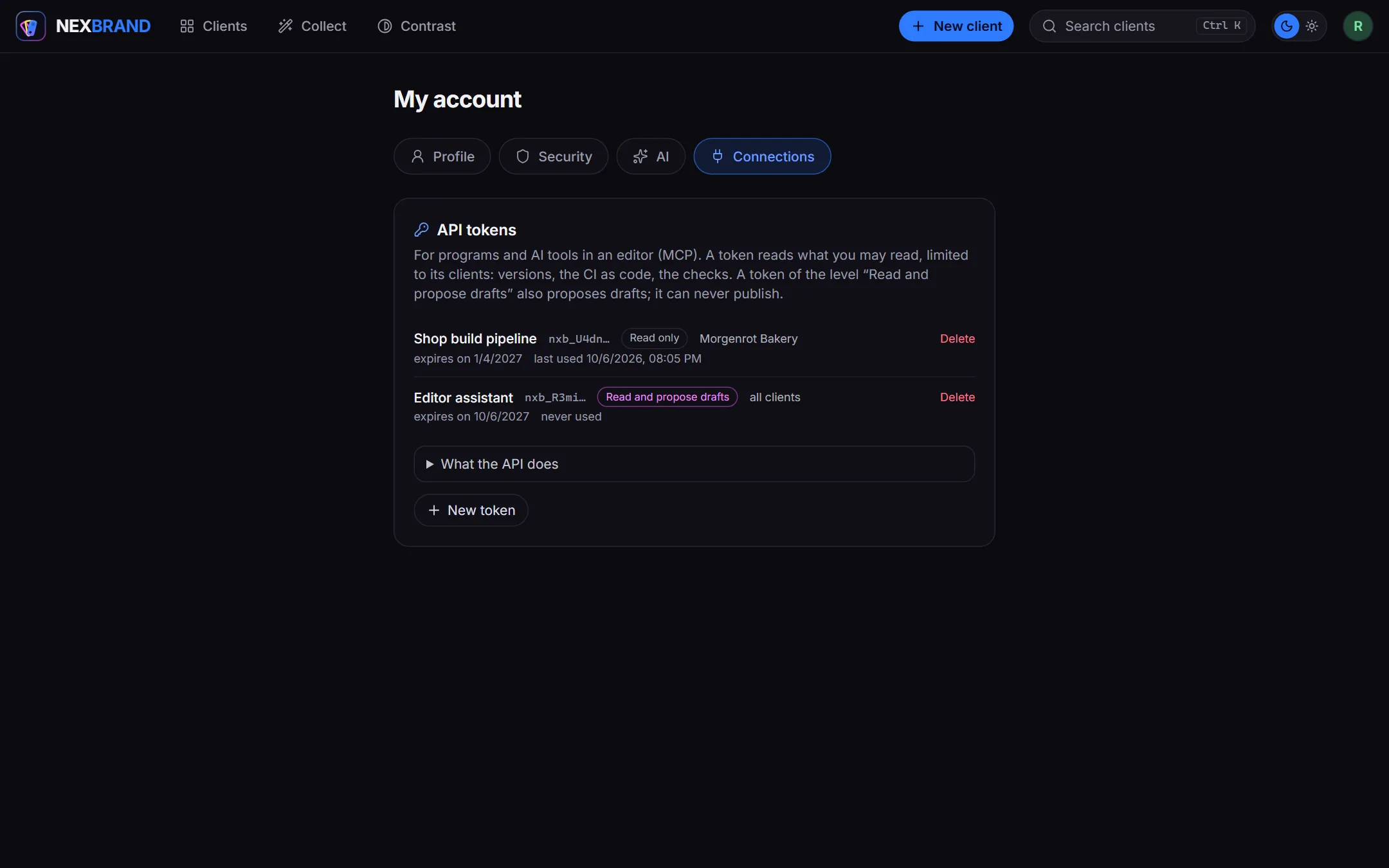Click the nxb_R3mi… token prefix
The height and width of the screenshot is (868, 1389).
pyautogui.click(x=555, y=398)
